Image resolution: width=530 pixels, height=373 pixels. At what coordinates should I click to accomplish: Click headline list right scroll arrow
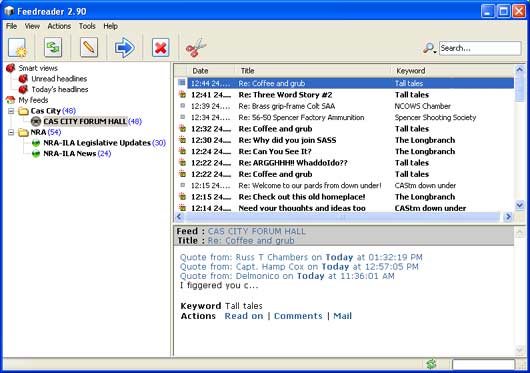click(x=508, y=217)
